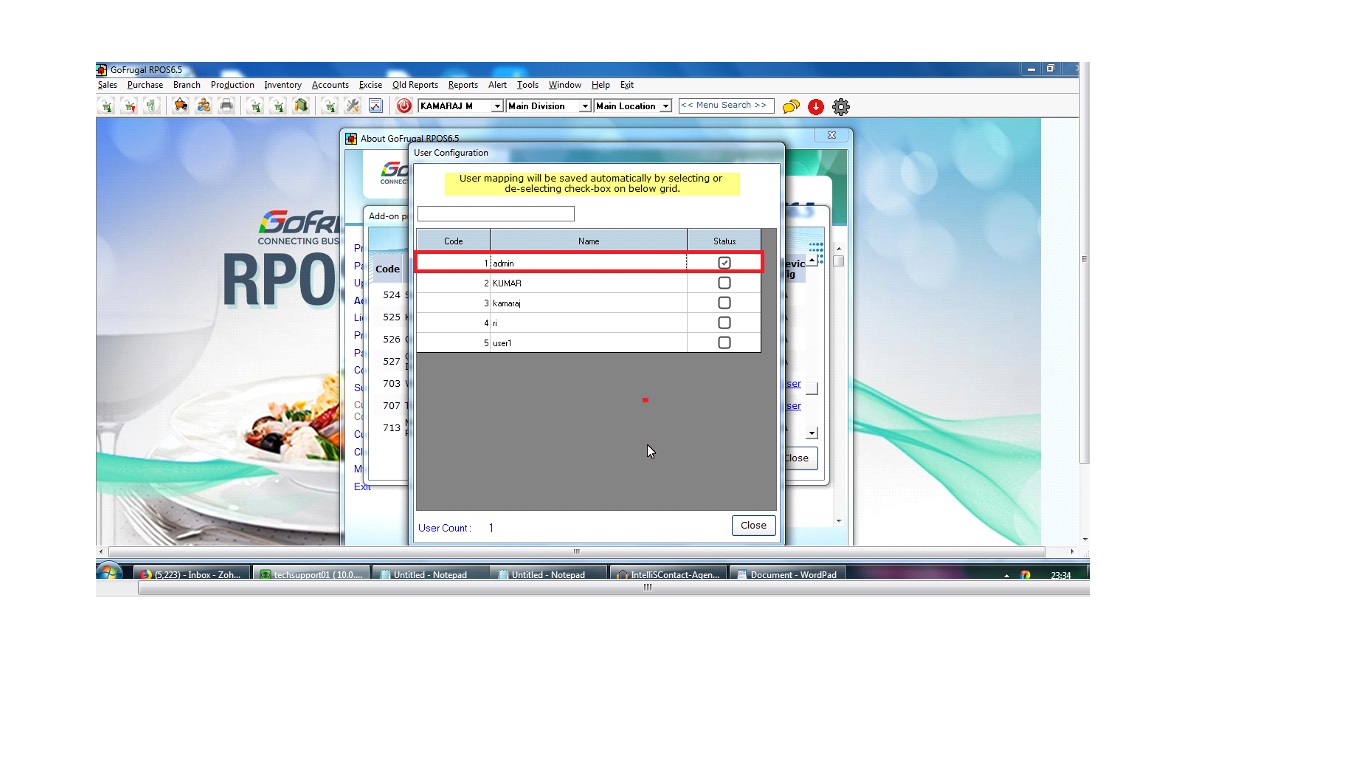
Task: Open the yellow chat bubbles icon
Action: 791,106
